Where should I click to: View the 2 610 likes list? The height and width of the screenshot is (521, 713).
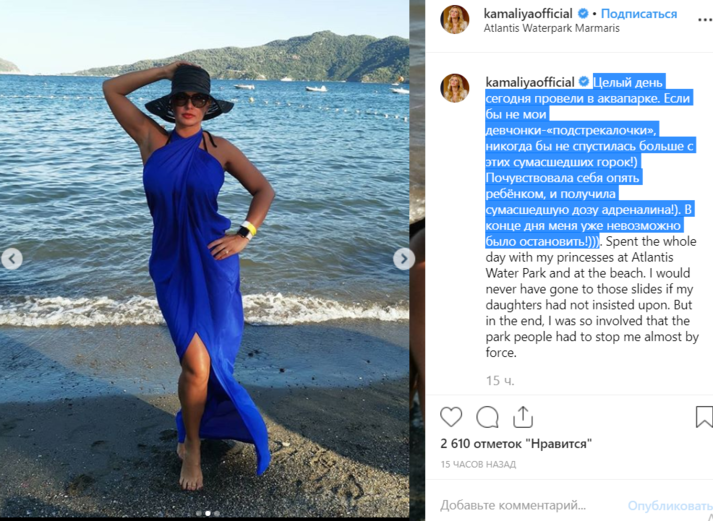tap(516, 443)
